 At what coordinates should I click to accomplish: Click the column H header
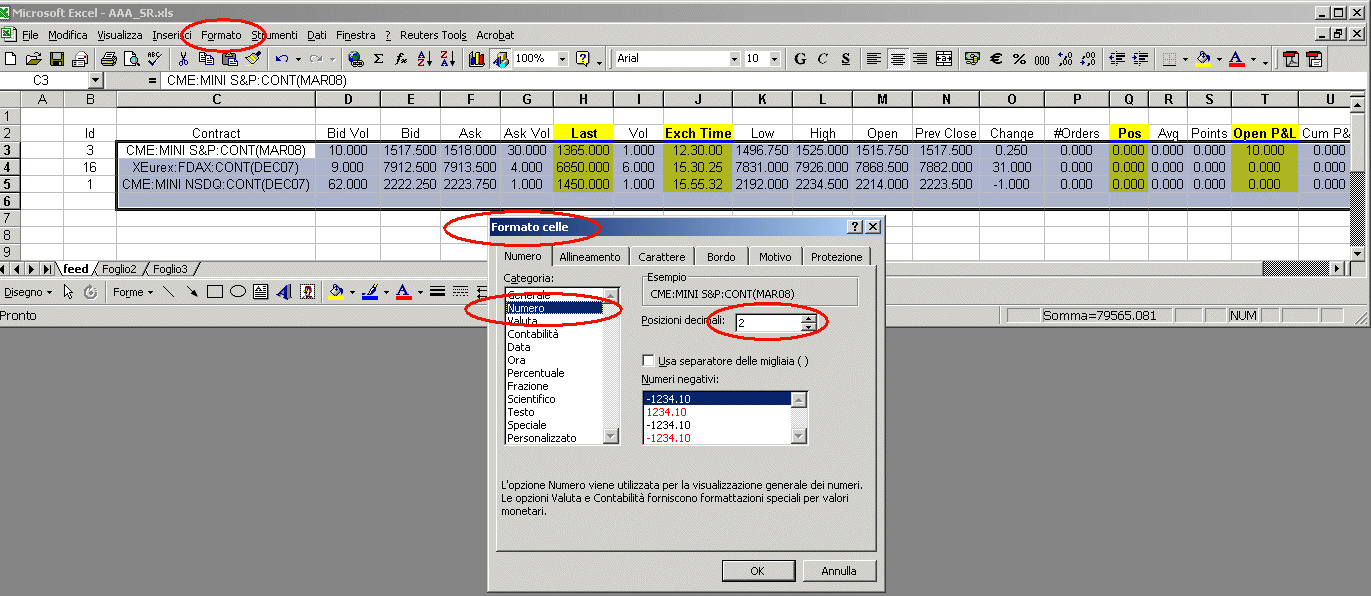tap(584, 99)
